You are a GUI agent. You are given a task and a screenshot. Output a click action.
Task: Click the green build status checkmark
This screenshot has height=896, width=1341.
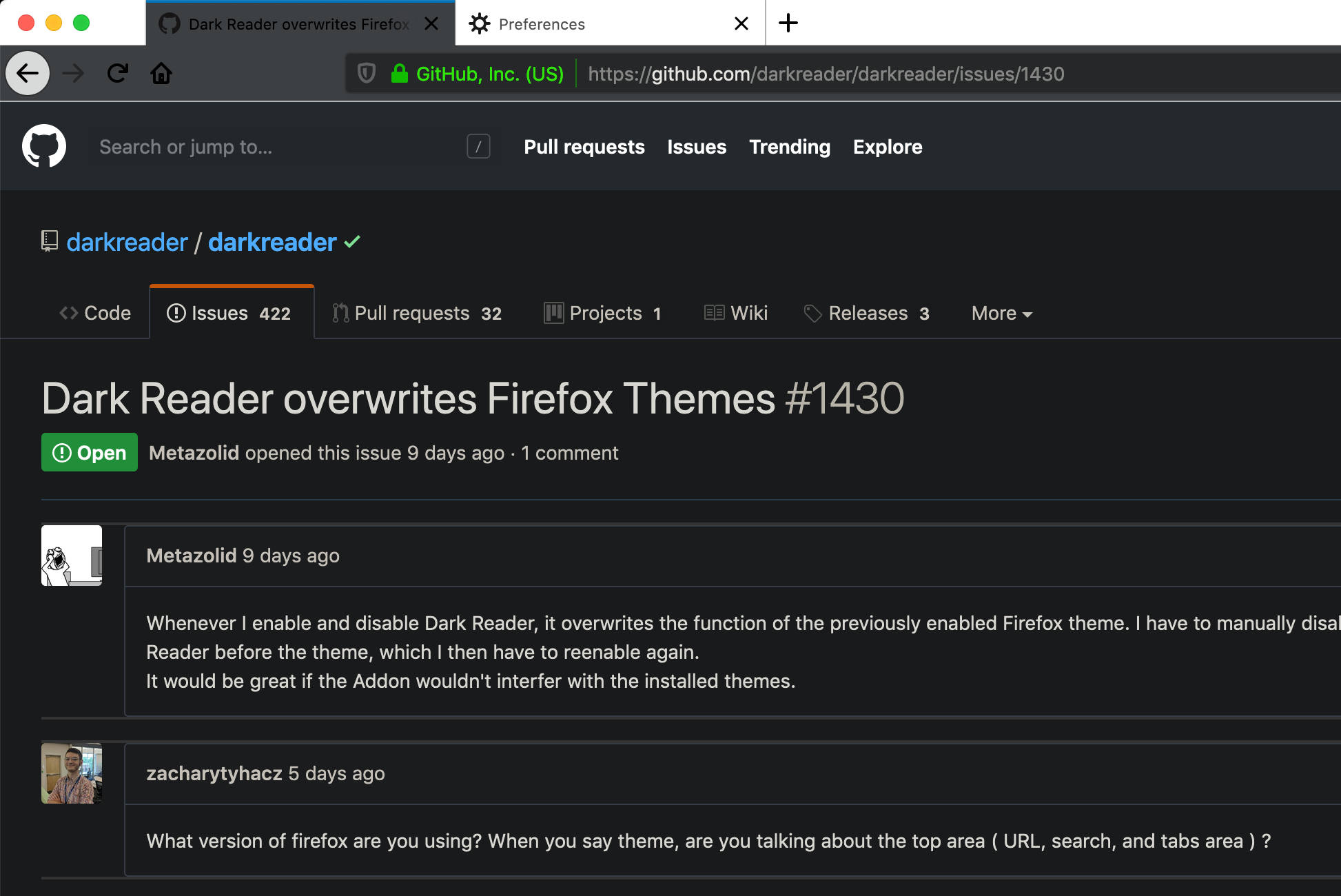pyautogui.click(x=352, y=242)
